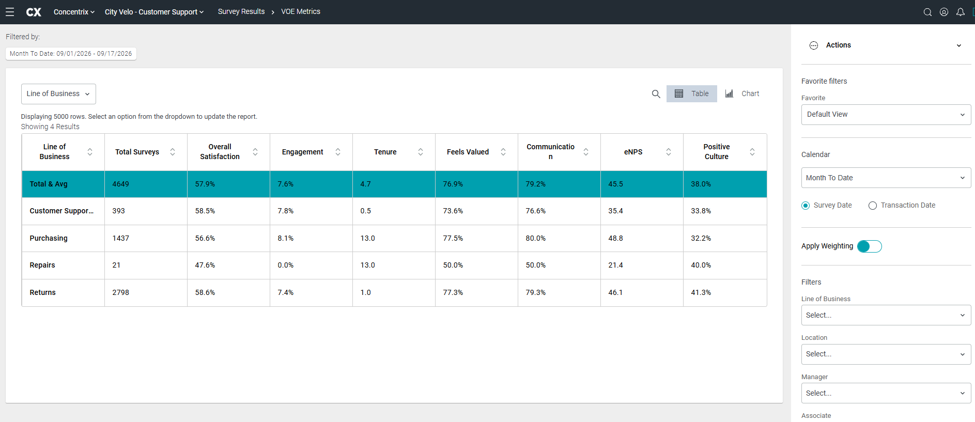Image resolution: width=975 pixels, height=422 pixels.
Task: Click the Returns row label
Action: pyautogui.click(x=43, y=293)
